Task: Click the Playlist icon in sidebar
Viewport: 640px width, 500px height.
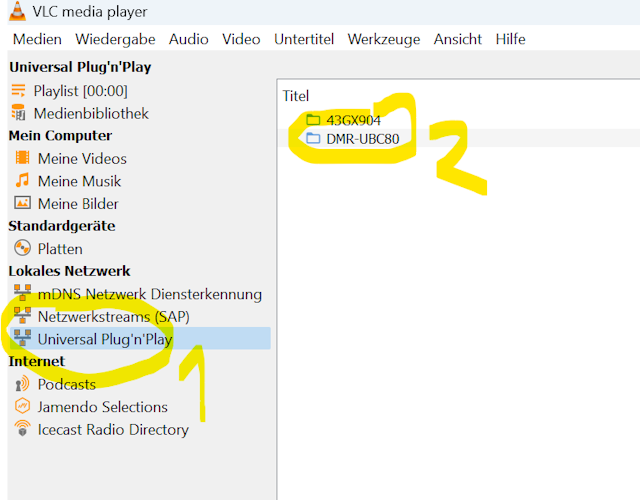Action: click(18, 90)
